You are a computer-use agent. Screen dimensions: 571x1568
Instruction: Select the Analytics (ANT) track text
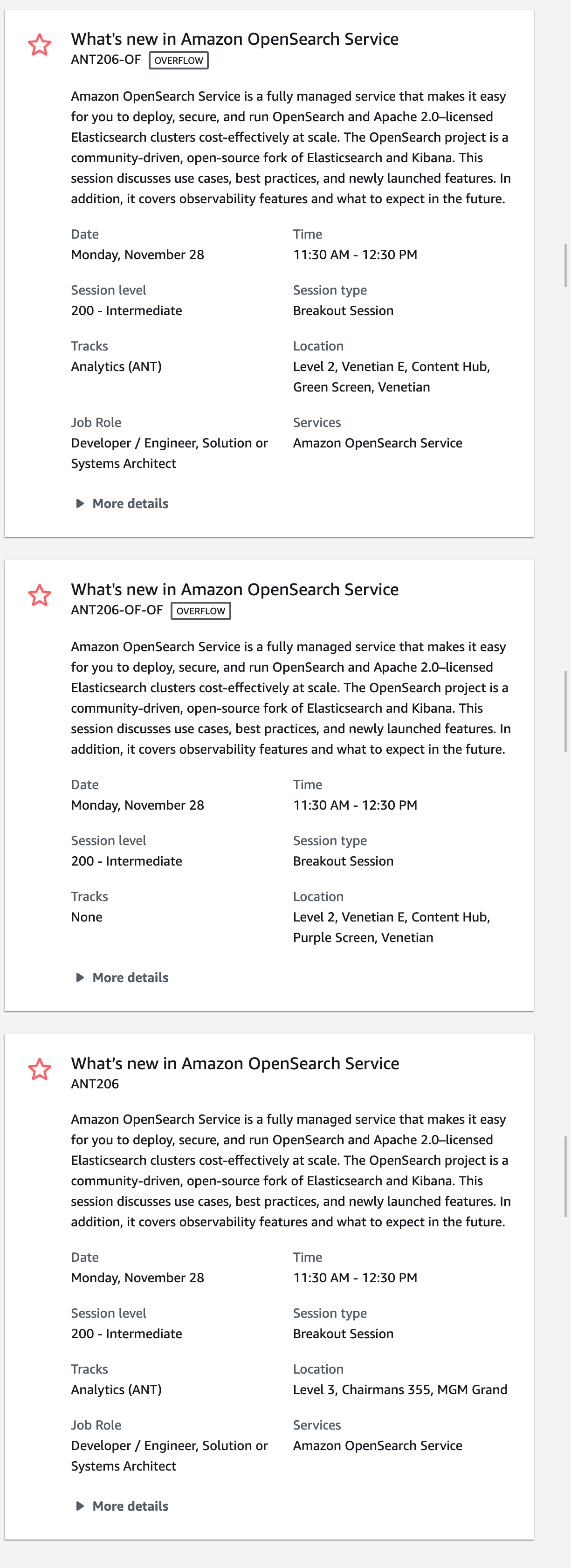click(x=116, y=366)
